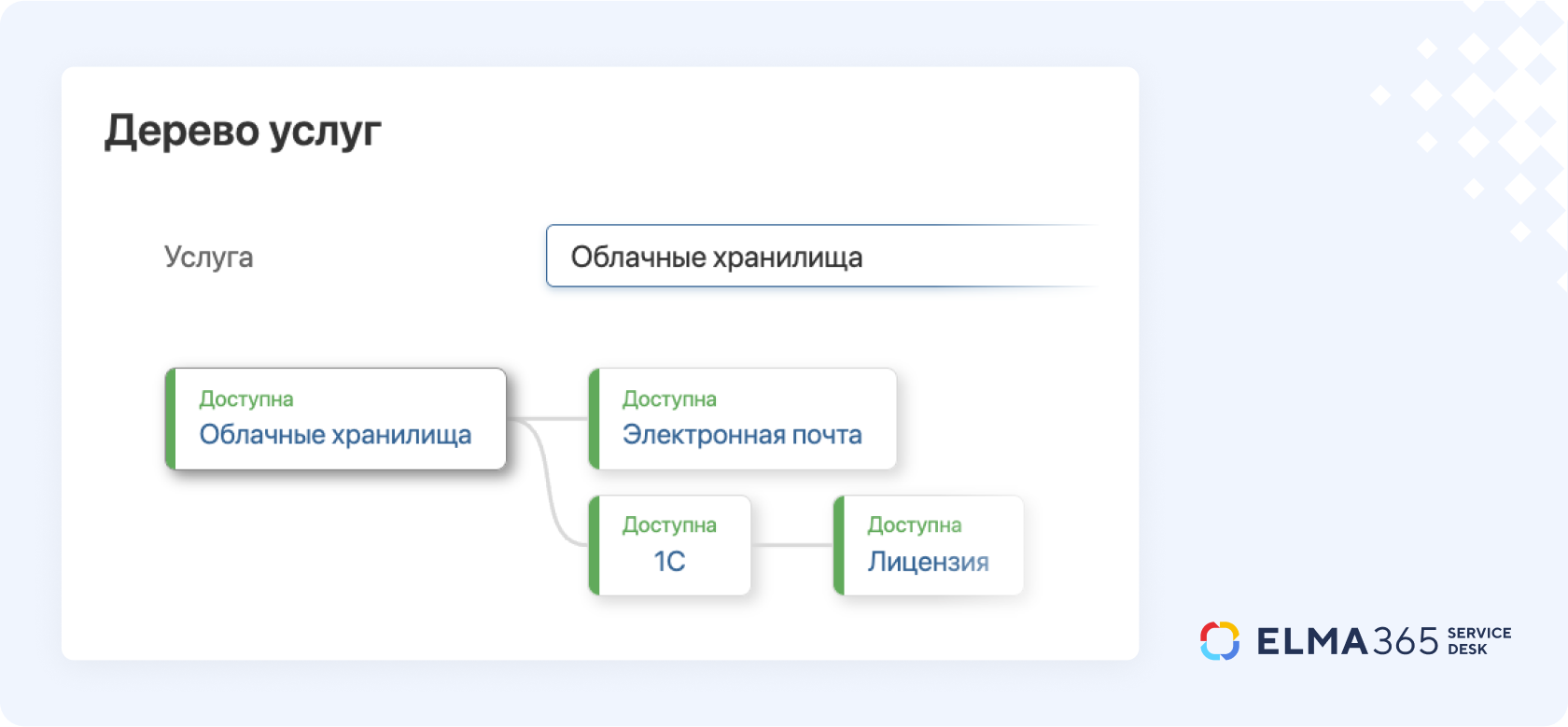Click the Услуга field label
Image resolution: width=1568 pixels, height=727 pixels.
tap(208, 257)
